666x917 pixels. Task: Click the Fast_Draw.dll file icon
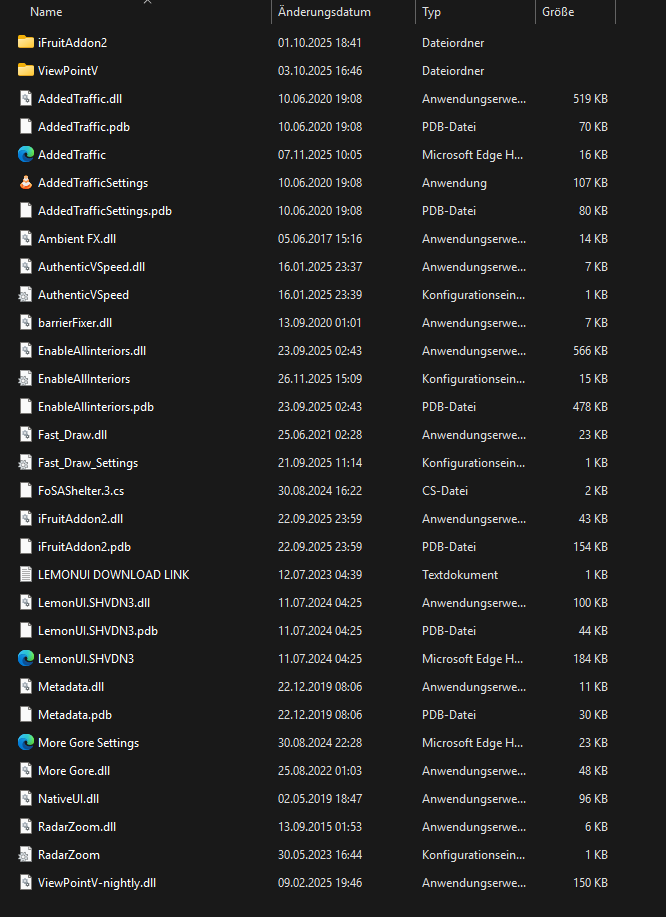[x=26, y=435]
